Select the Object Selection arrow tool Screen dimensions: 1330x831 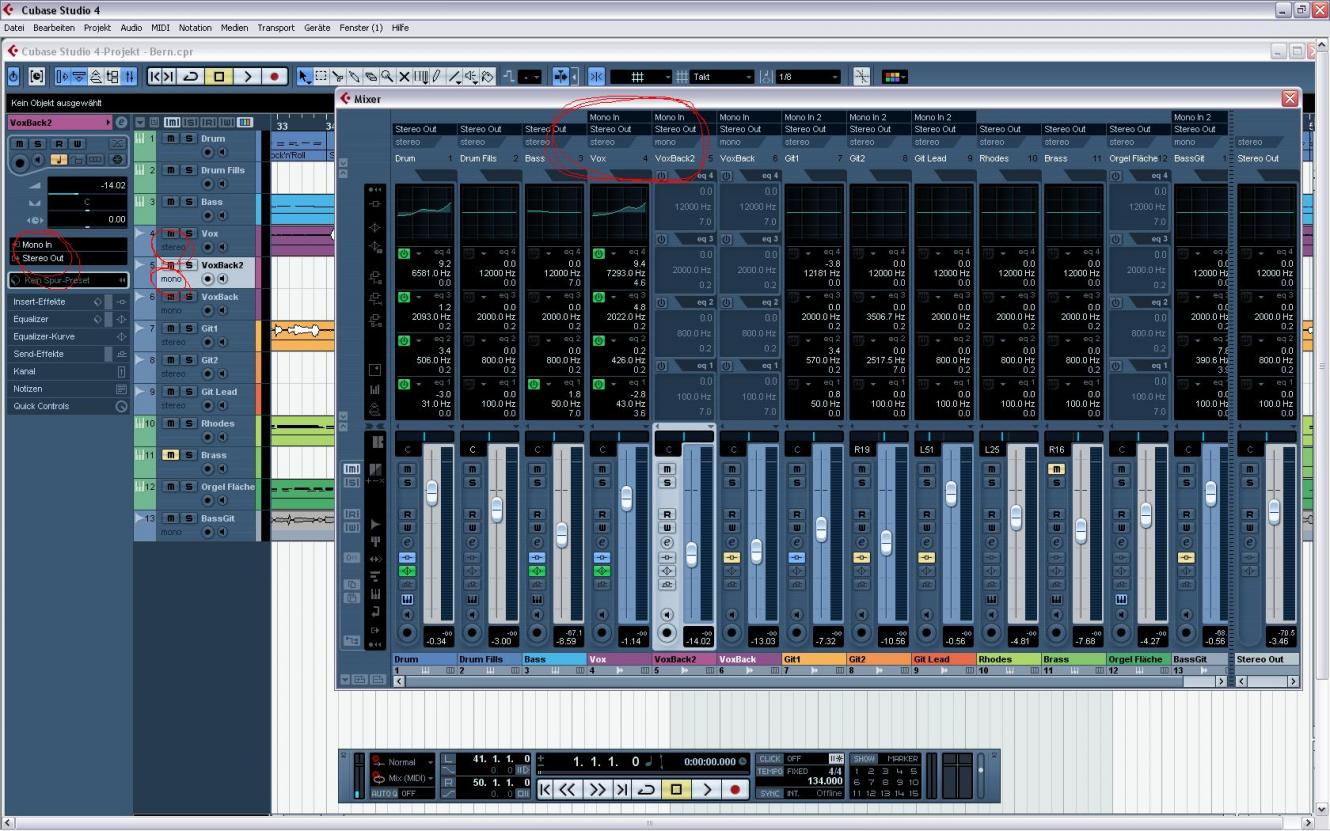point(303,77)
